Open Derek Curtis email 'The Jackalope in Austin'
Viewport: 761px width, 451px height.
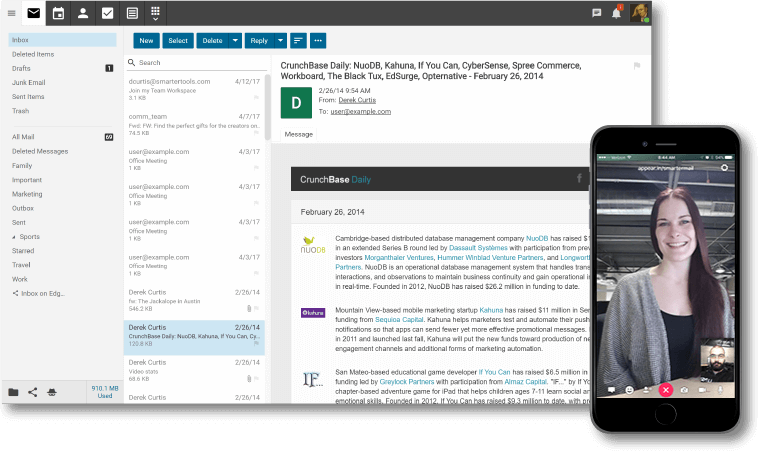pos(194,300)
